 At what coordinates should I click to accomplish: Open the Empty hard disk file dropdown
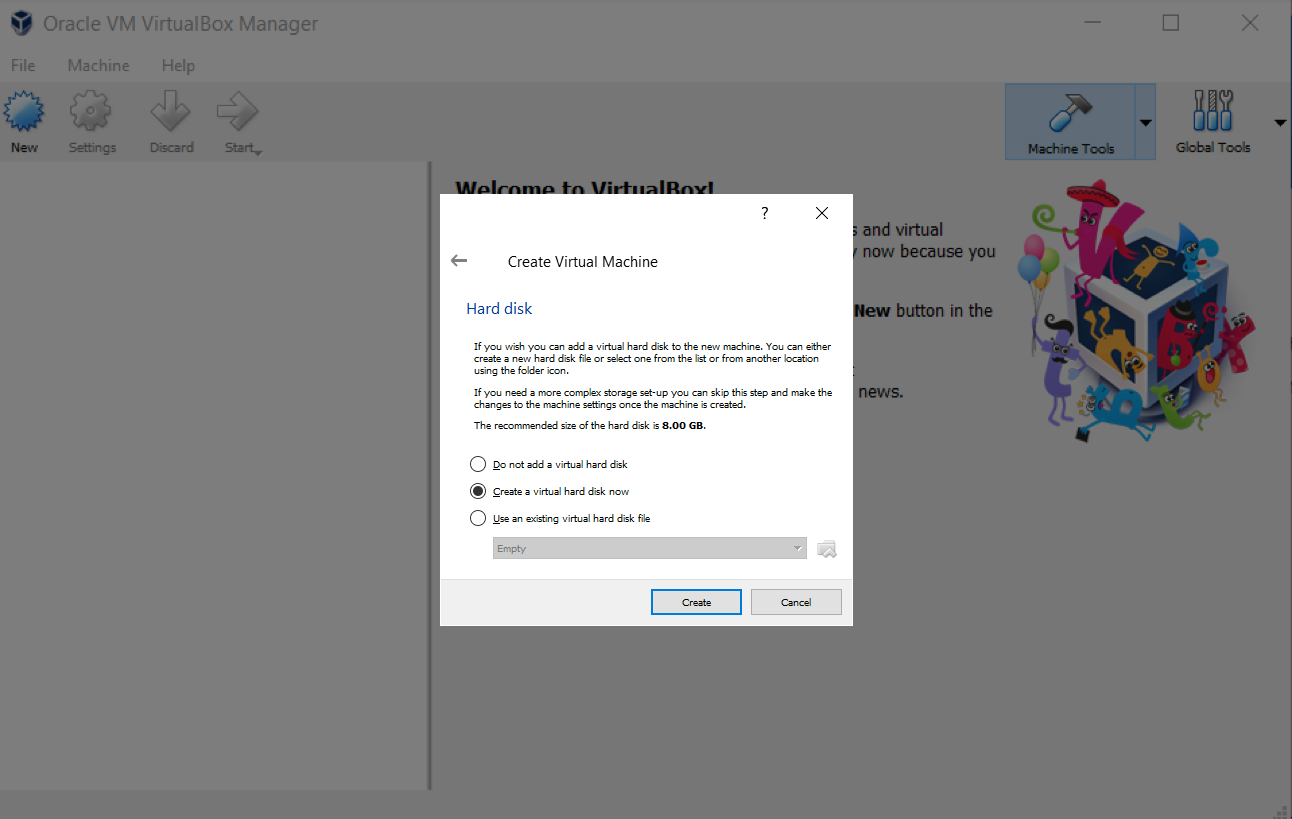[649, 548]
